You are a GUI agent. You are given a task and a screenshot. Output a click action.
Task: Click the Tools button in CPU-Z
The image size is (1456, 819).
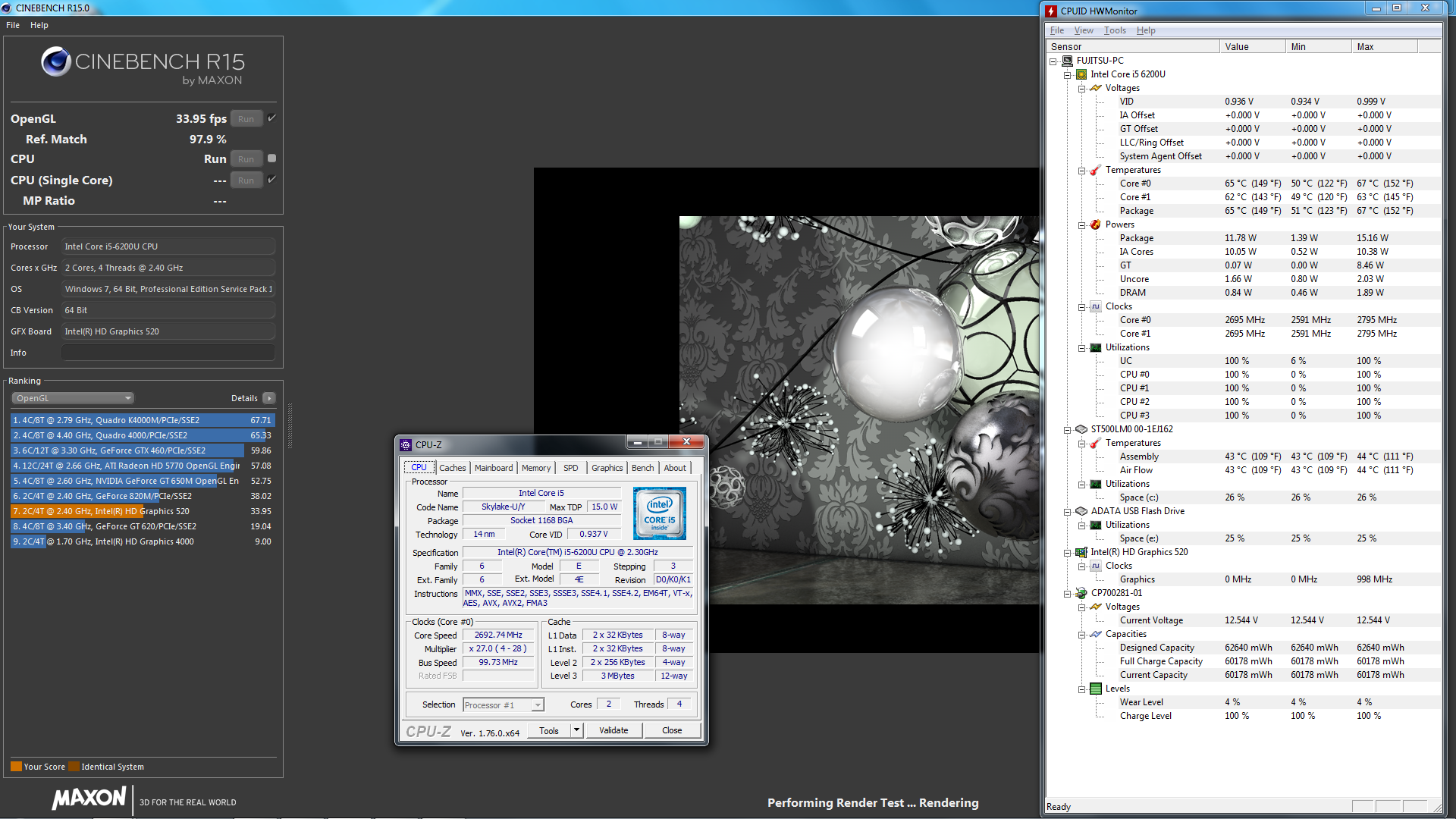click(x=549, y=730)
